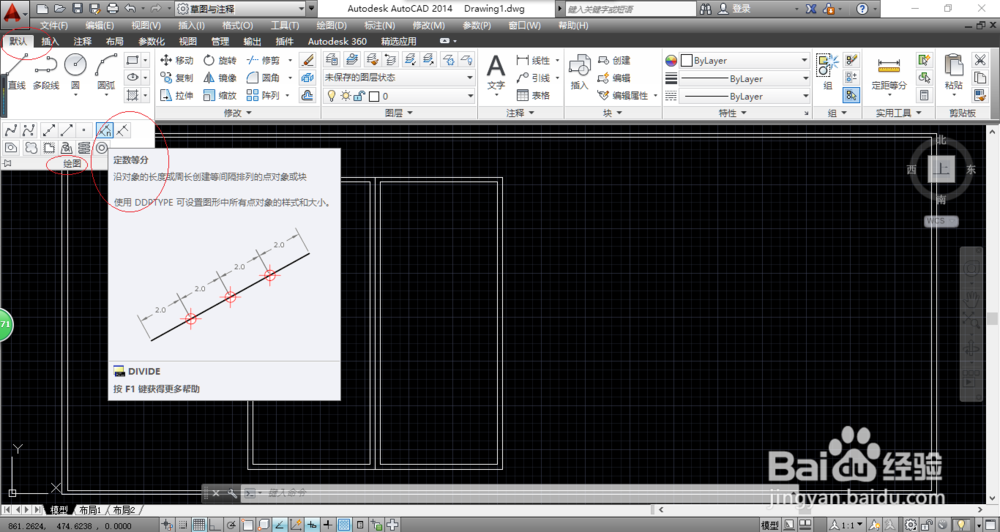Open the current layer dropdown showing 0

[x=399, y=96]
